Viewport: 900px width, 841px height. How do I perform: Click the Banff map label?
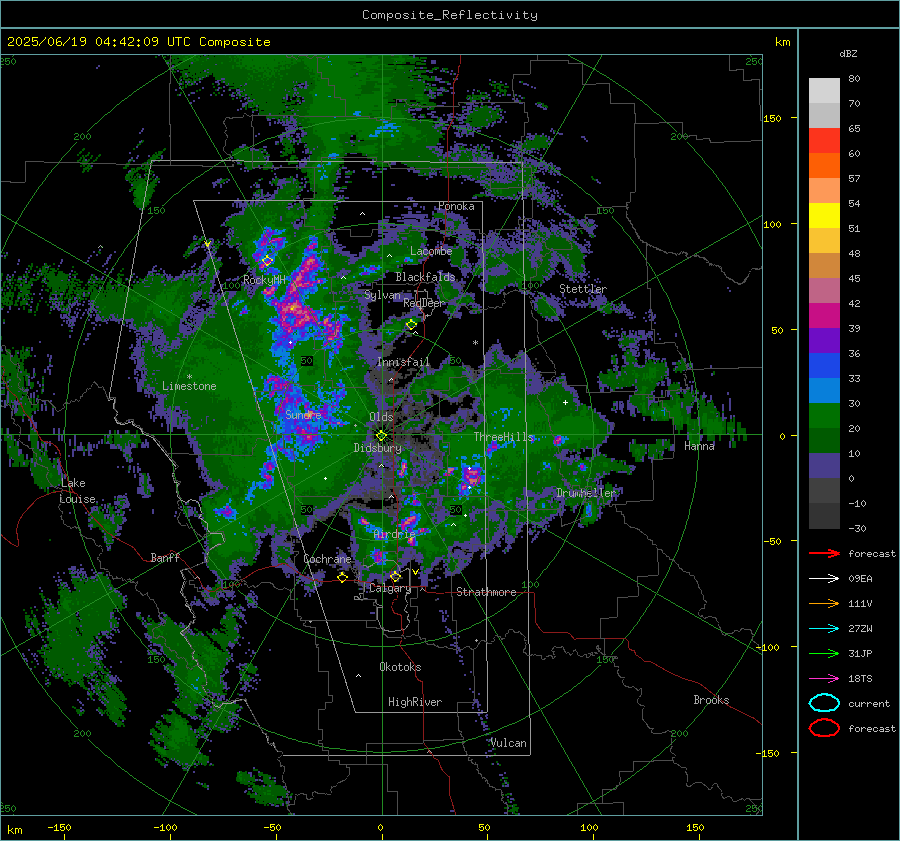[x=165, y=557]
